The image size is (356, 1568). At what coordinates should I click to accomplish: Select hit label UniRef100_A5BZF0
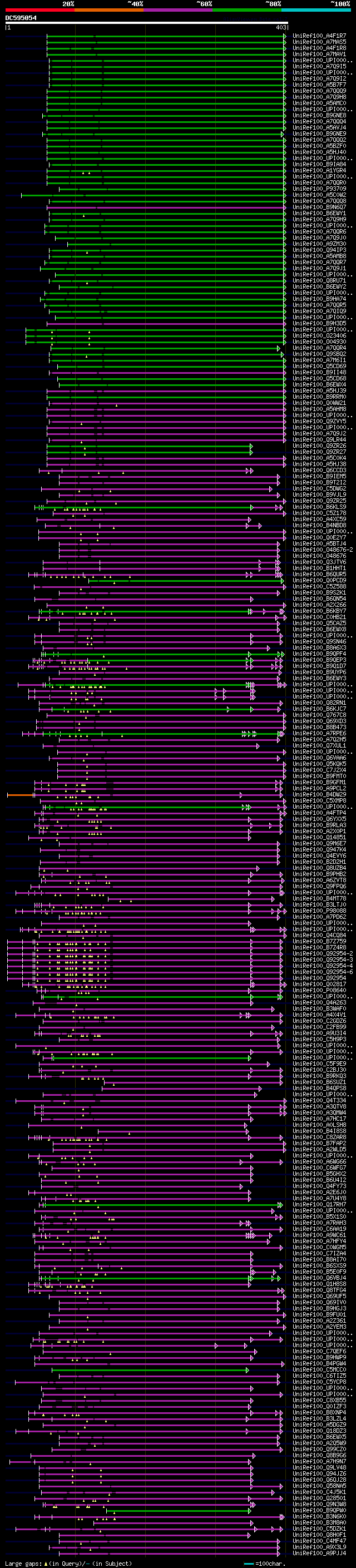click(319, 146)
